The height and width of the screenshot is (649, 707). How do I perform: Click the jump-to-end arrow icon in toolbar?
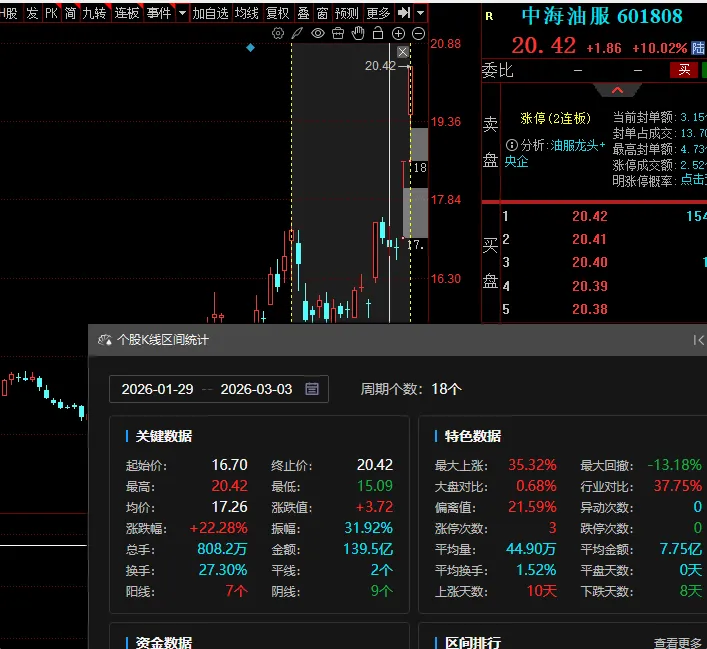[x=404, y=13]
